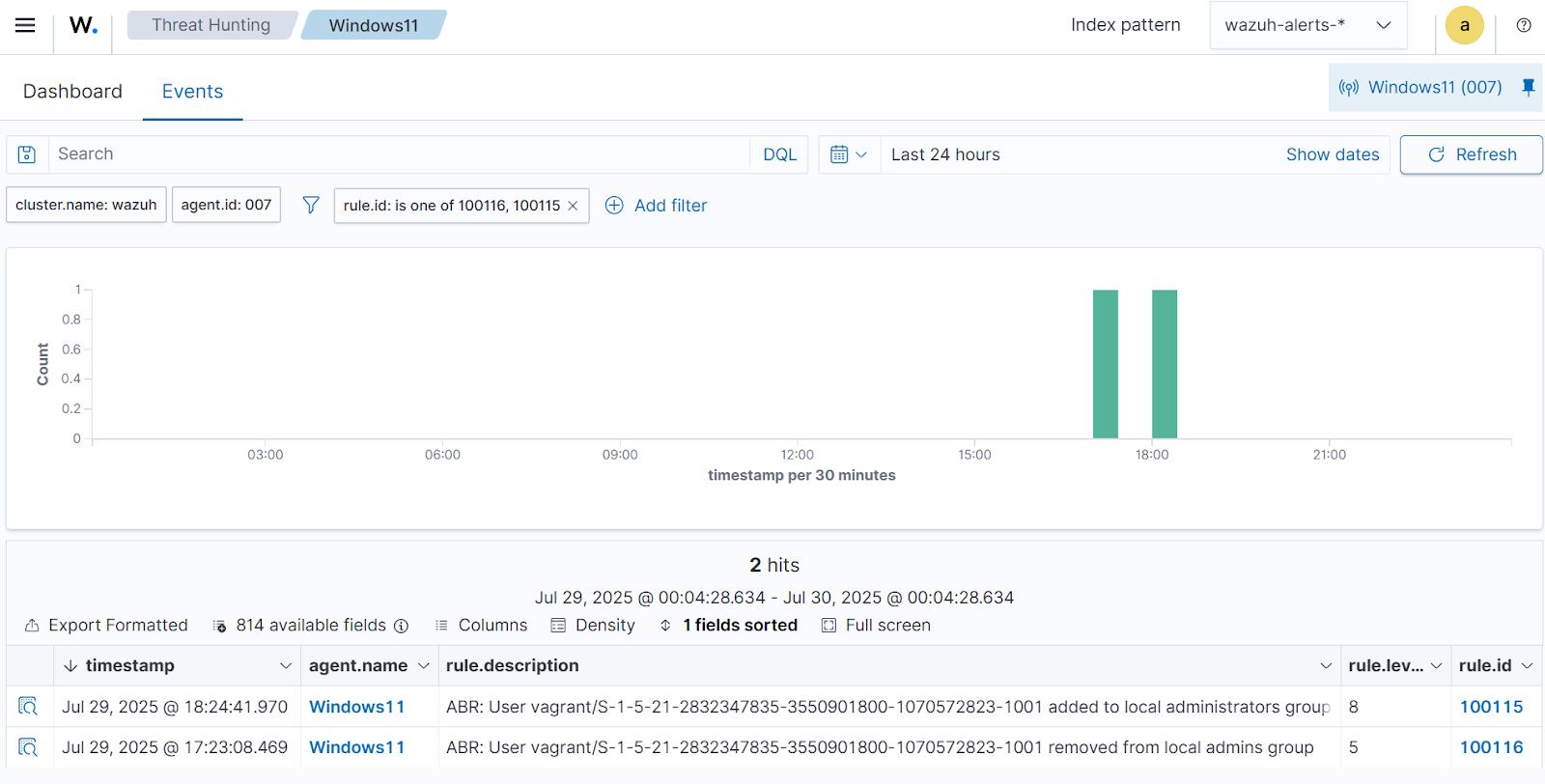Image resolution: width=1545 pixels, height=784 pixels.
Task: Toggle timestamp column sort direction
Action: tap(70, 666)
